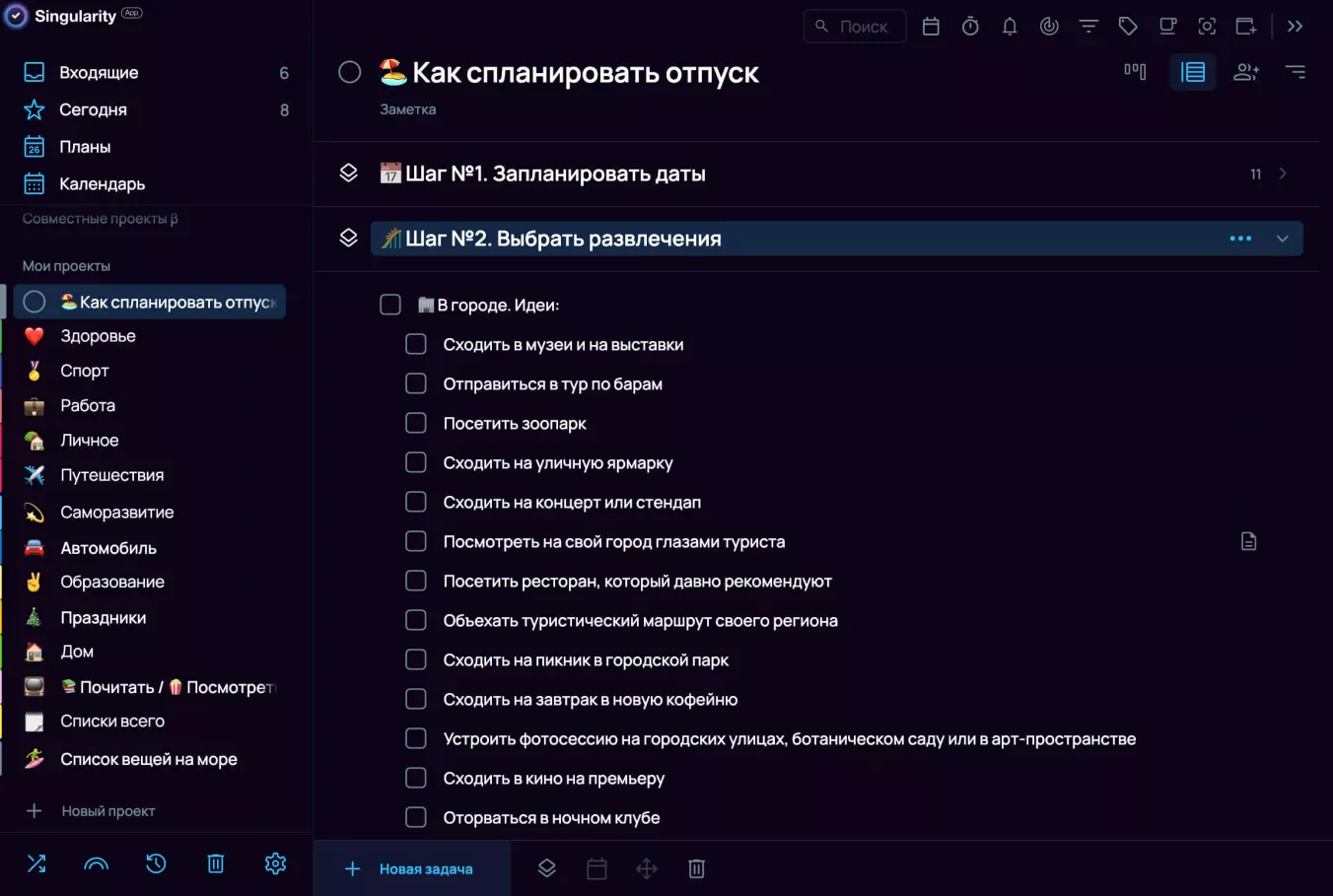Check the 'В городе. Идеи:' checkbox

point(390,305)
